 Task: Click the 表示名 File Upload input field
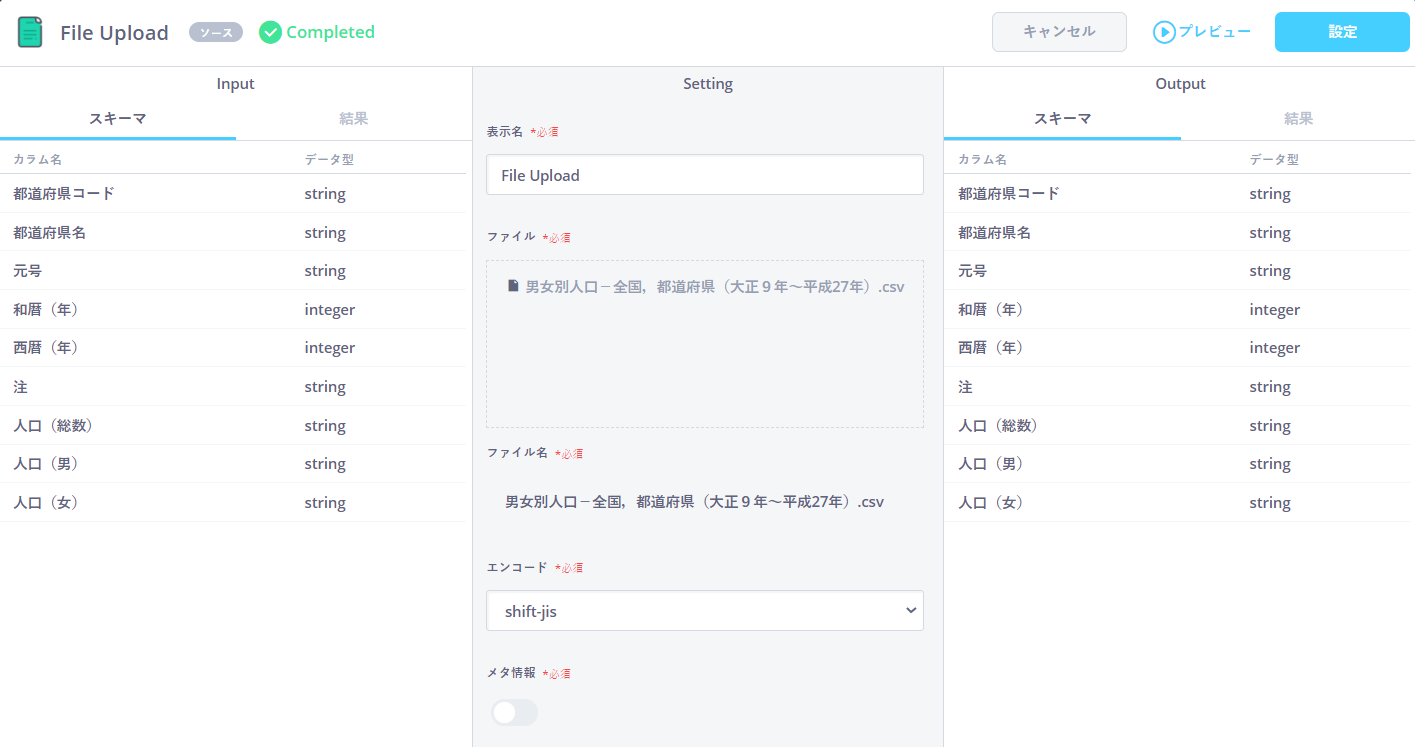705,175
